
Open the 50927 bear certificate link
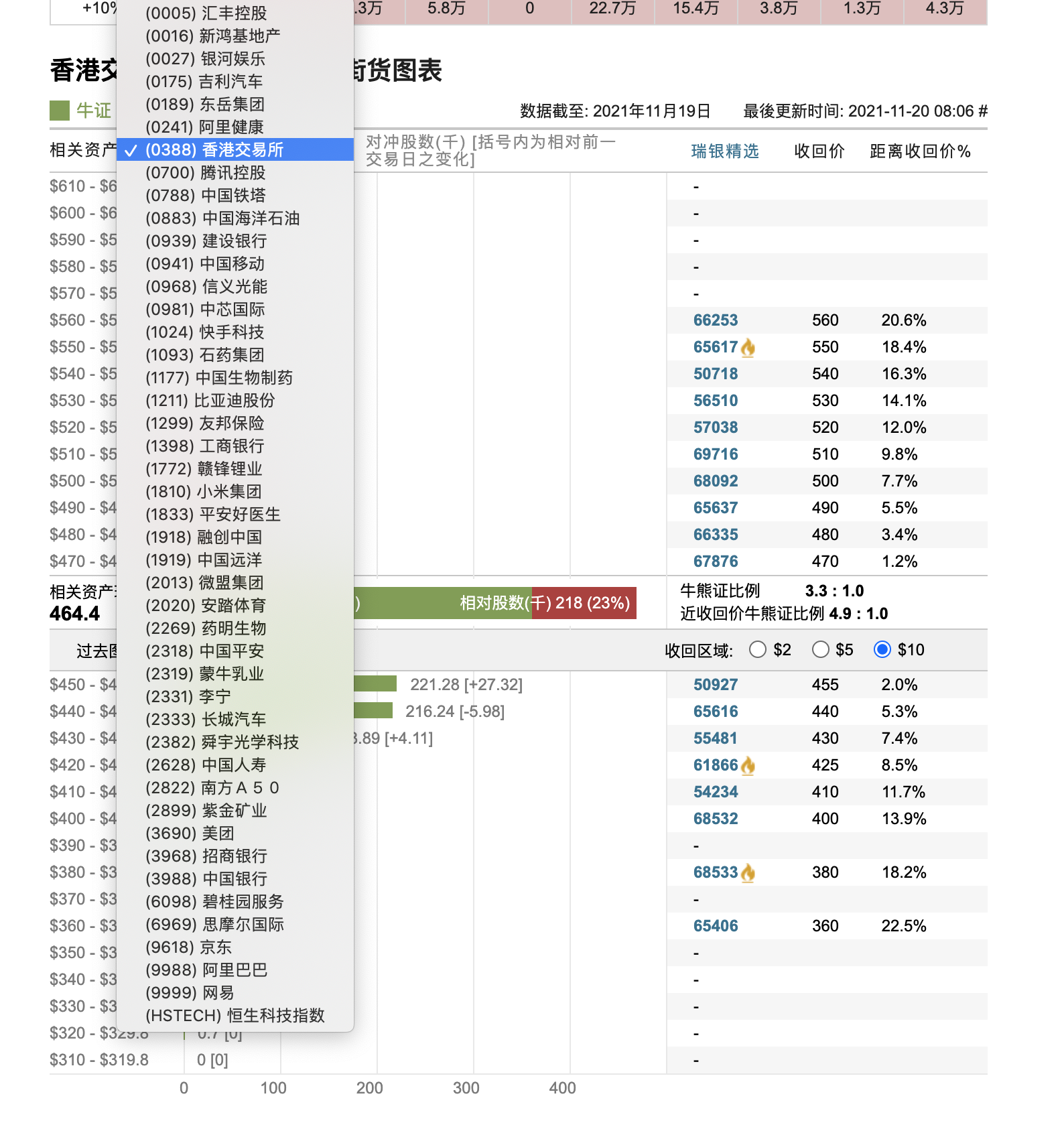(x=715, y=685)
